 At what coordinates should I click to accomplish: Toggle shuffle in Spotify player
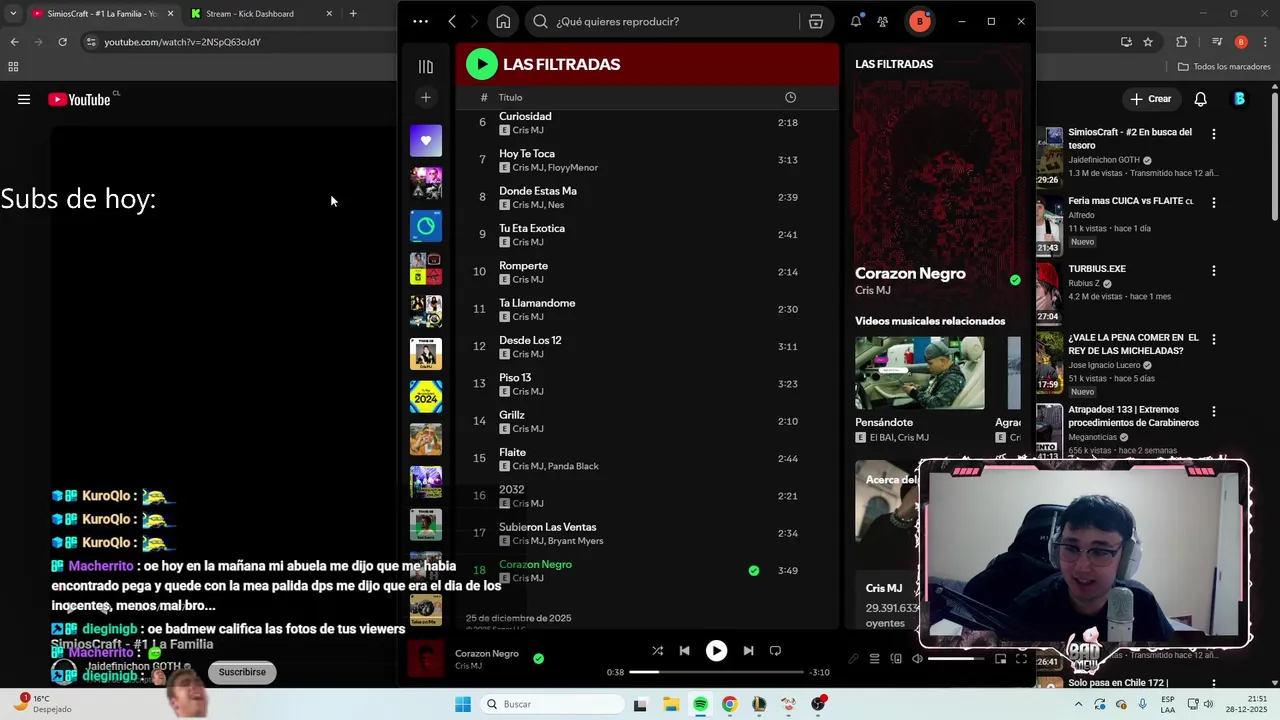tap(657, 650)
